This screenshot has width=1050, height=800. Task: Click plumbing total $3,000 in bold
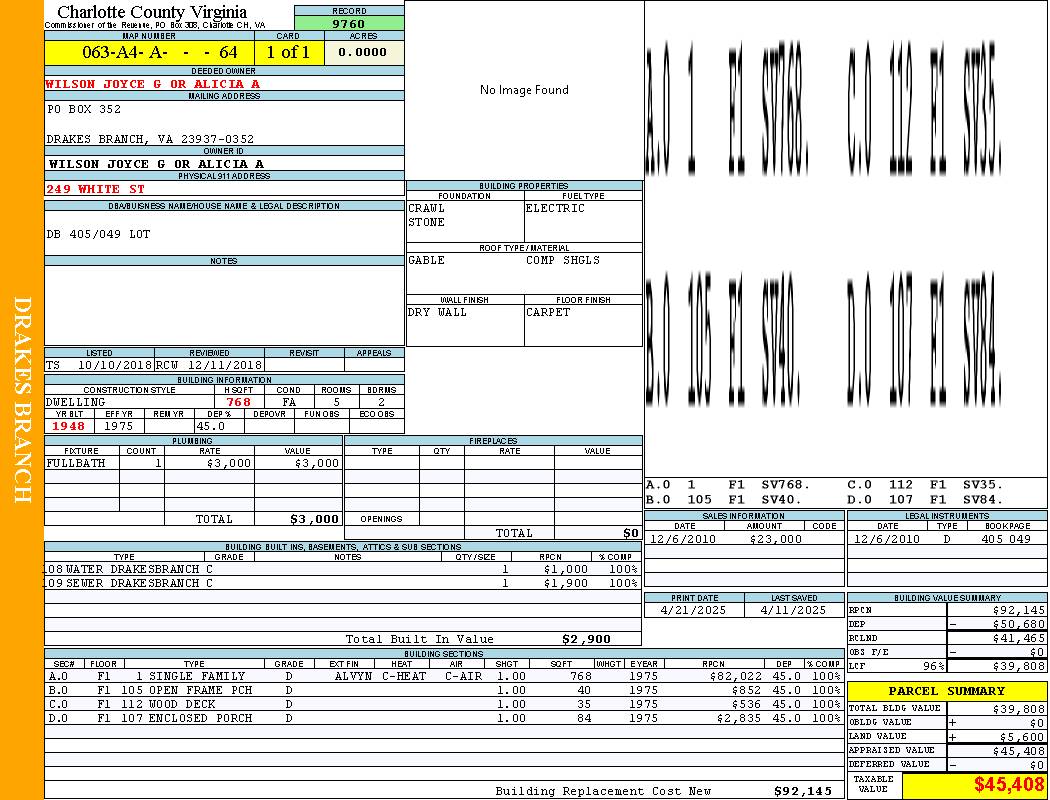315,519
